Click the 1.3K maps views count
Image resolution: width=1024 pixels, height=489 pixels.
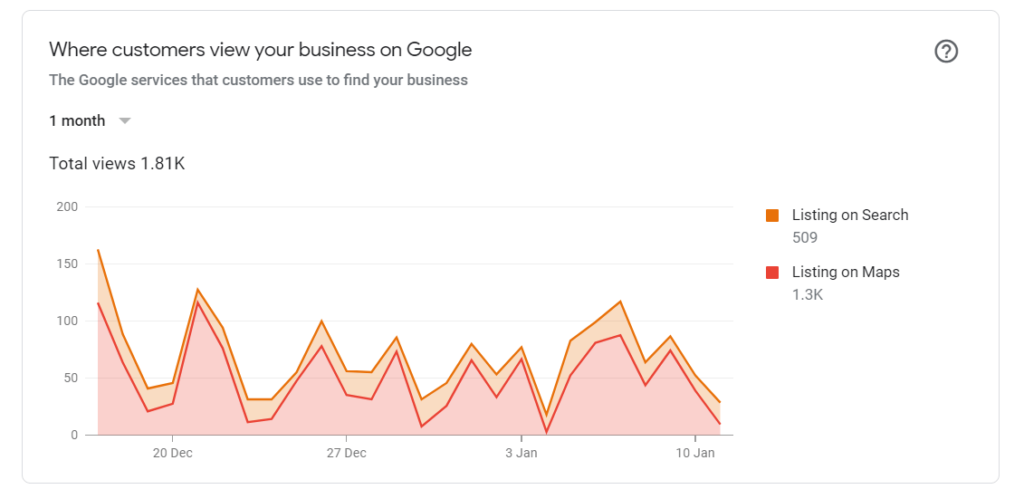point(807,295)
